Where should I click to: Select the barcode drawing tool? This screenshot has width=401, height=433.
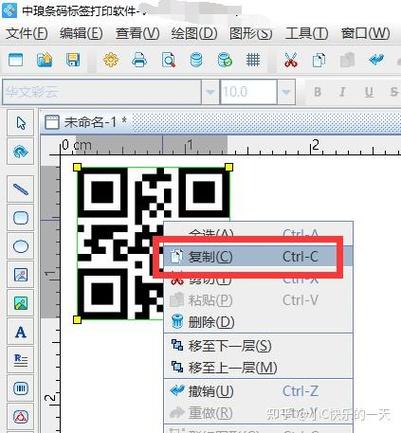point(21,388)
